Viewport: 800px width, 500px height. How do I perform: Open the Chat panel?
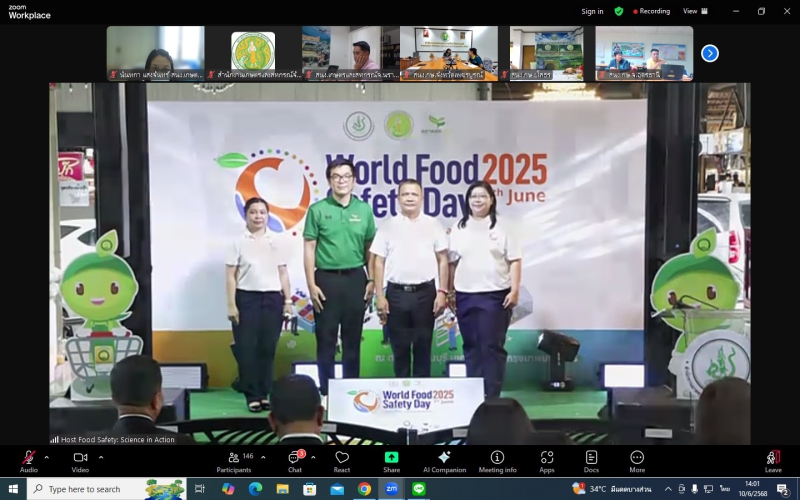click(x=295, y=461)
